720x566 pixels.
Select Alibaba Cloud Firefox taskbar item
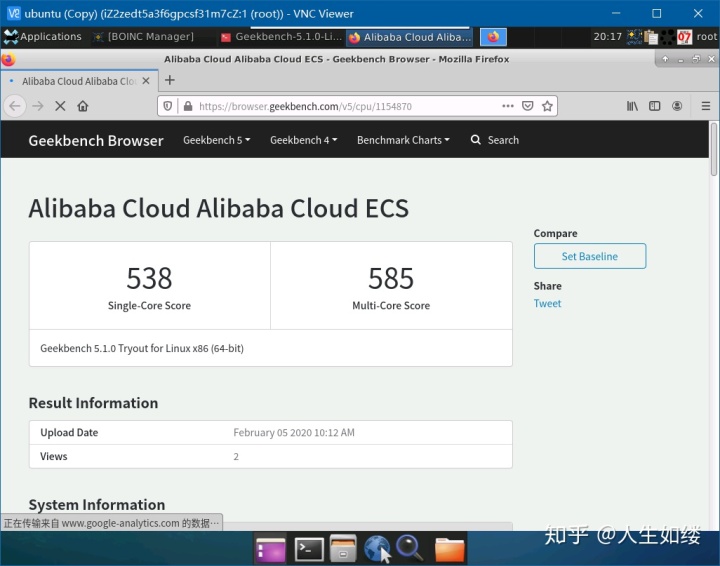point(410,37)
